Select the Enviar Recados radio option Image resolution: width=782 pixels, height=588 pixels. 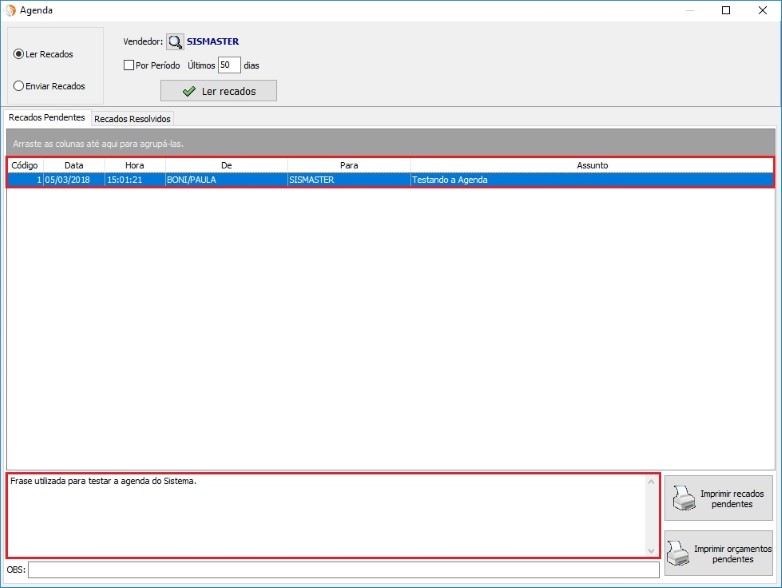point(19,86)
